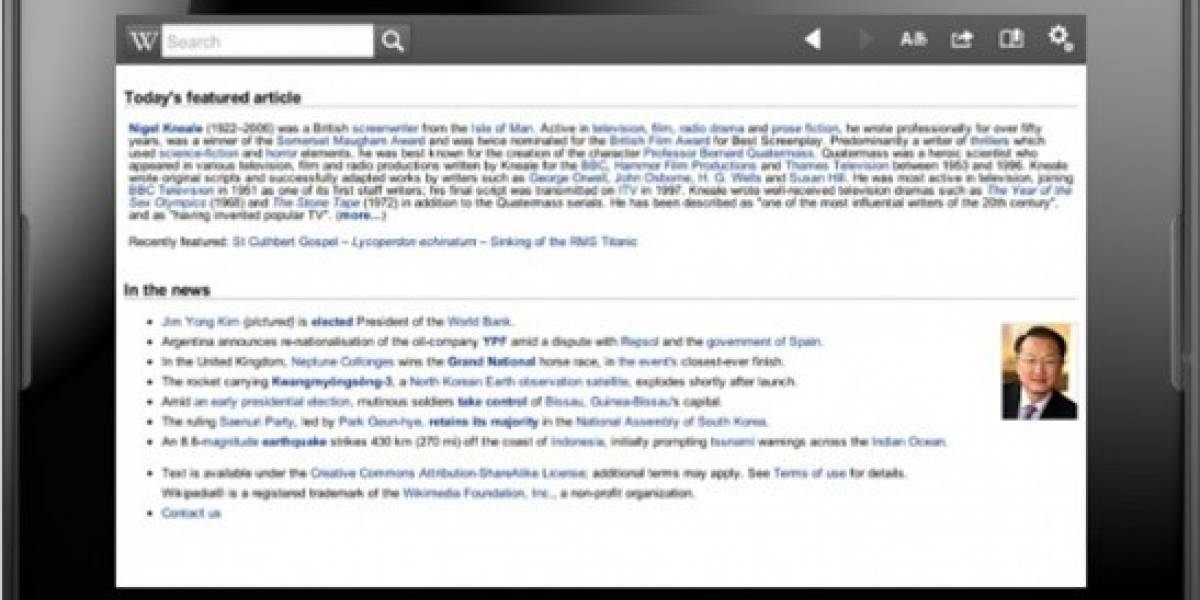1200x600 pixels.
Task: Tap the share page icon
Action: tap(961, 39)
